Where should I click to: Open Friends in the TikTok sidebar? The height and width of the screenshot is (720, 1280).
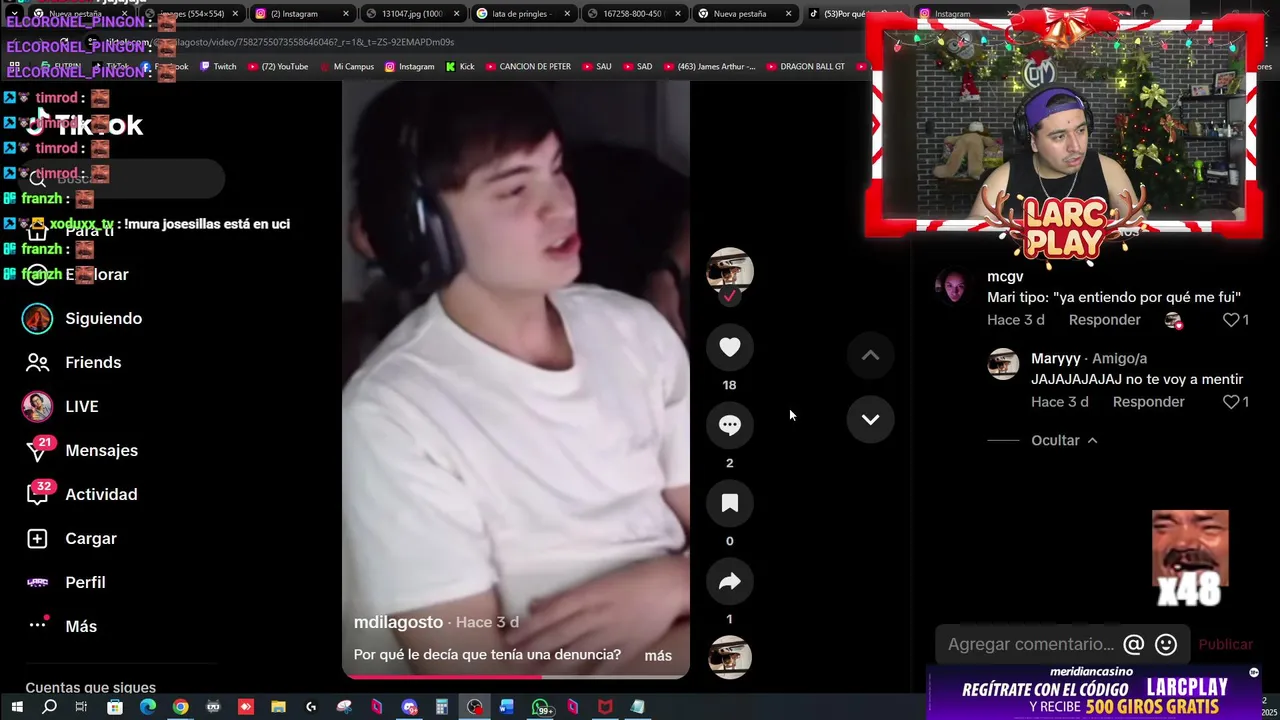pos(93,362)
